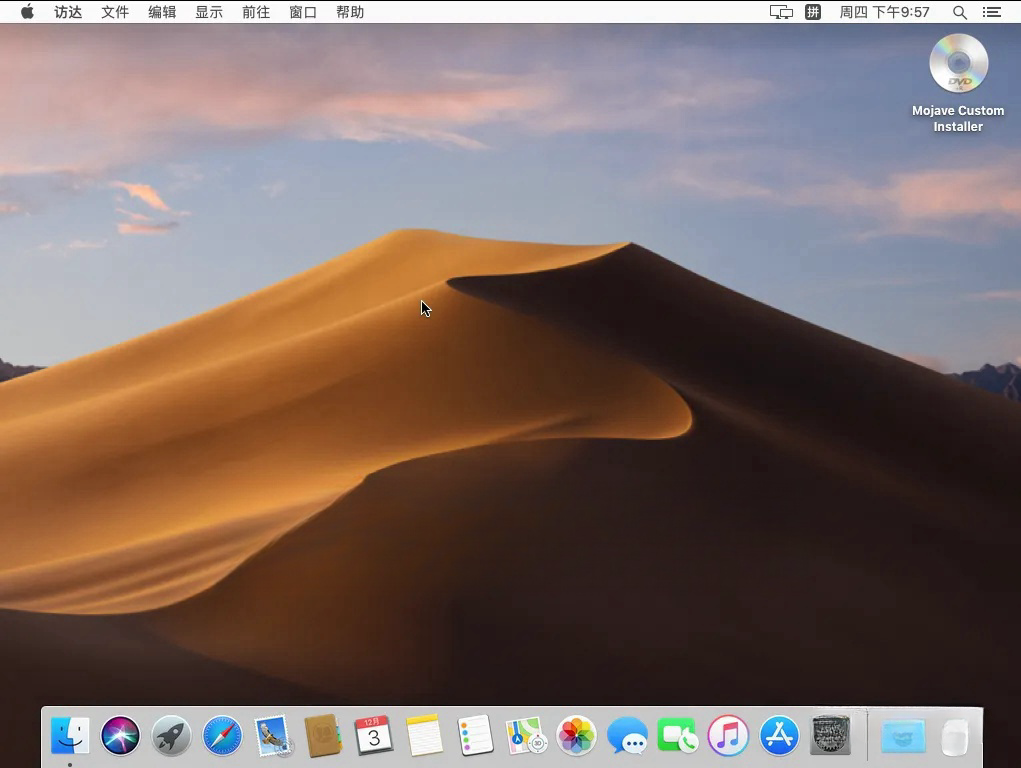Image resolution: width=1021 pixels, height=768 pixels.
Task: Launch Siri from the Dock
Action: [x=120, y=735]
